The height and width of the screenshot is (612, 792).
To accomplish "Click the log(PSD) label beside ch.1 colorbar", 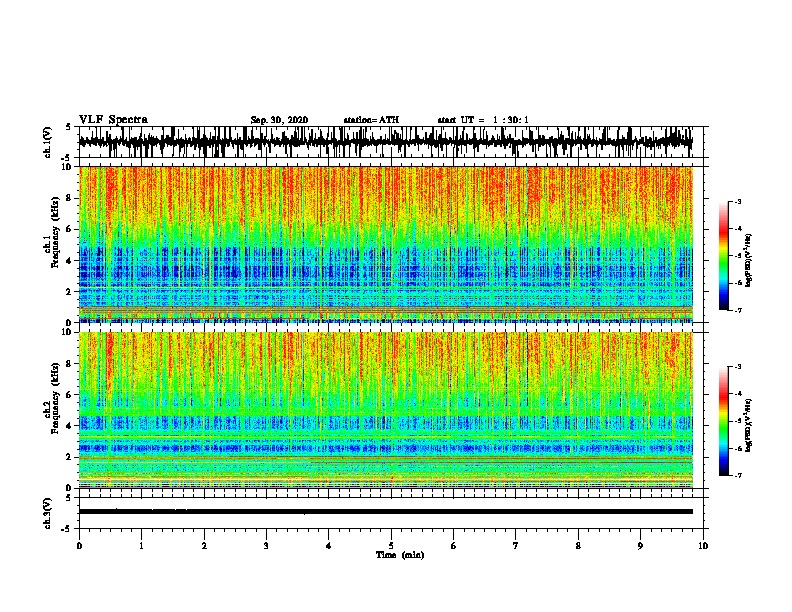I will 748,260.
